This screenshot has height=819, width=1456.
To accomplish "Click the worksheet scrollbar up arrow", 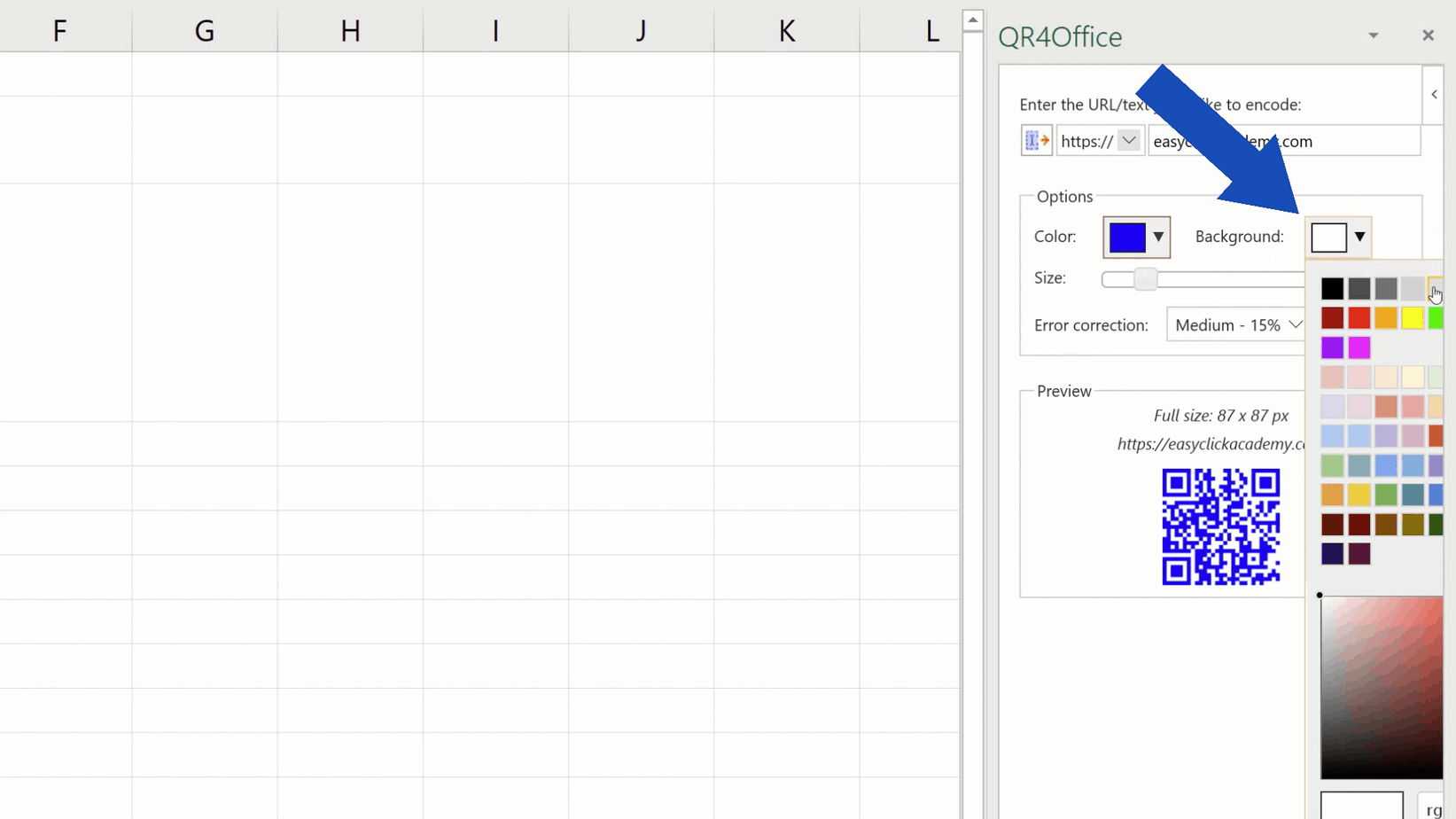I will 972,18.
